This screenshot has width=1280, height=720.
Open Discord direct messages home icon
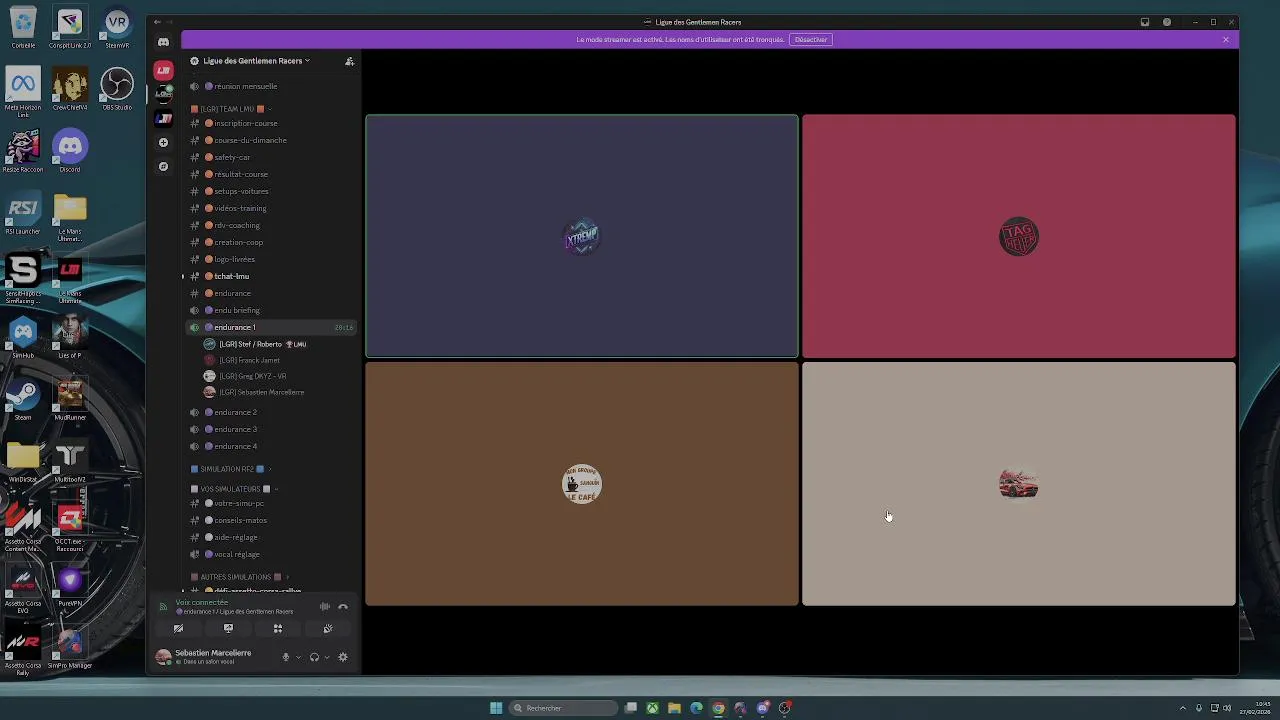[164, 42]
